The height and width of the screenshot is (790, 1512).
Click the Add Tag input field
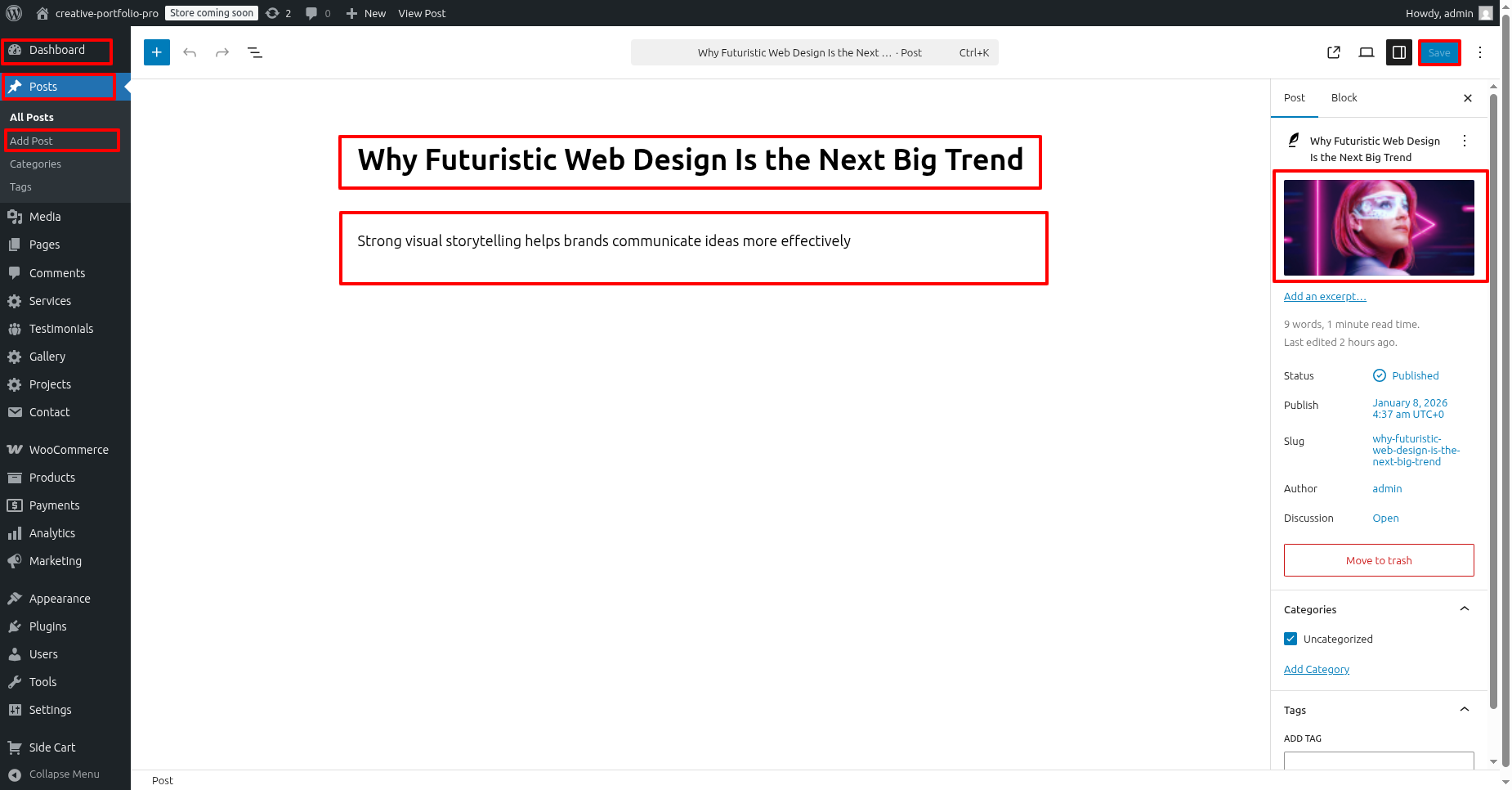[1379, 761]
